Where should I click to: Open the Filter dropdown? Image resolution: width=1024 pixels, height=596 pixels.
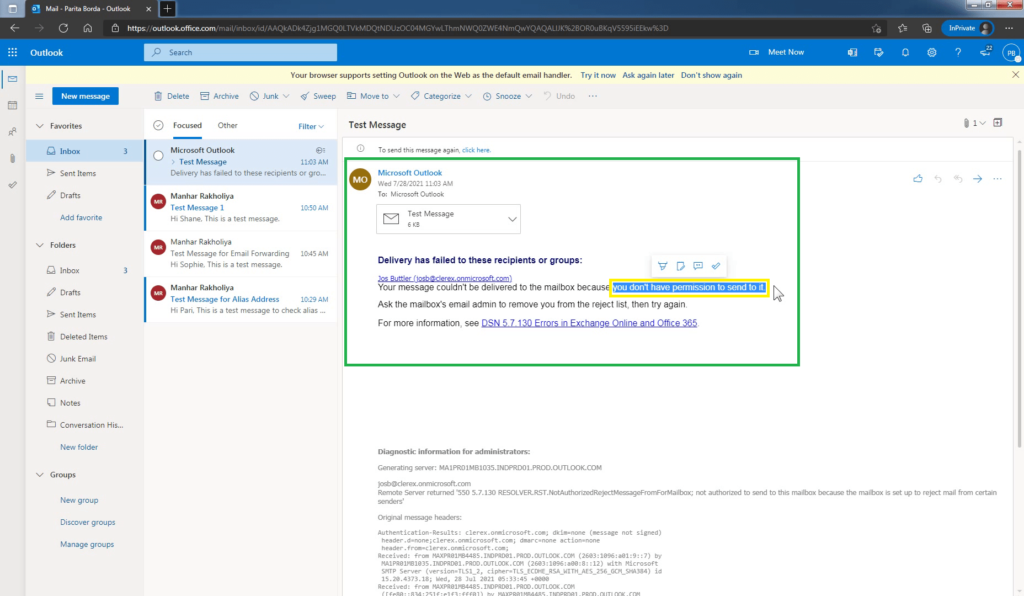(311, 126)
